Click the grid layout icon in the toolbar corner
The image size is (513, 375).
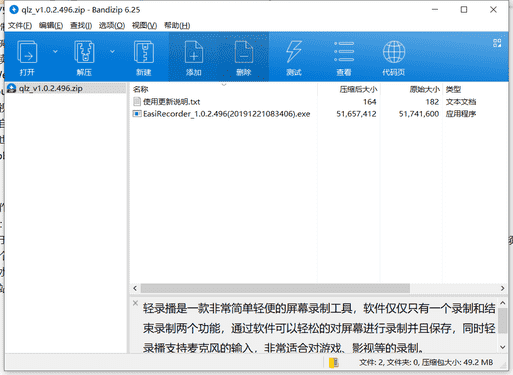(x=497, y=43)
